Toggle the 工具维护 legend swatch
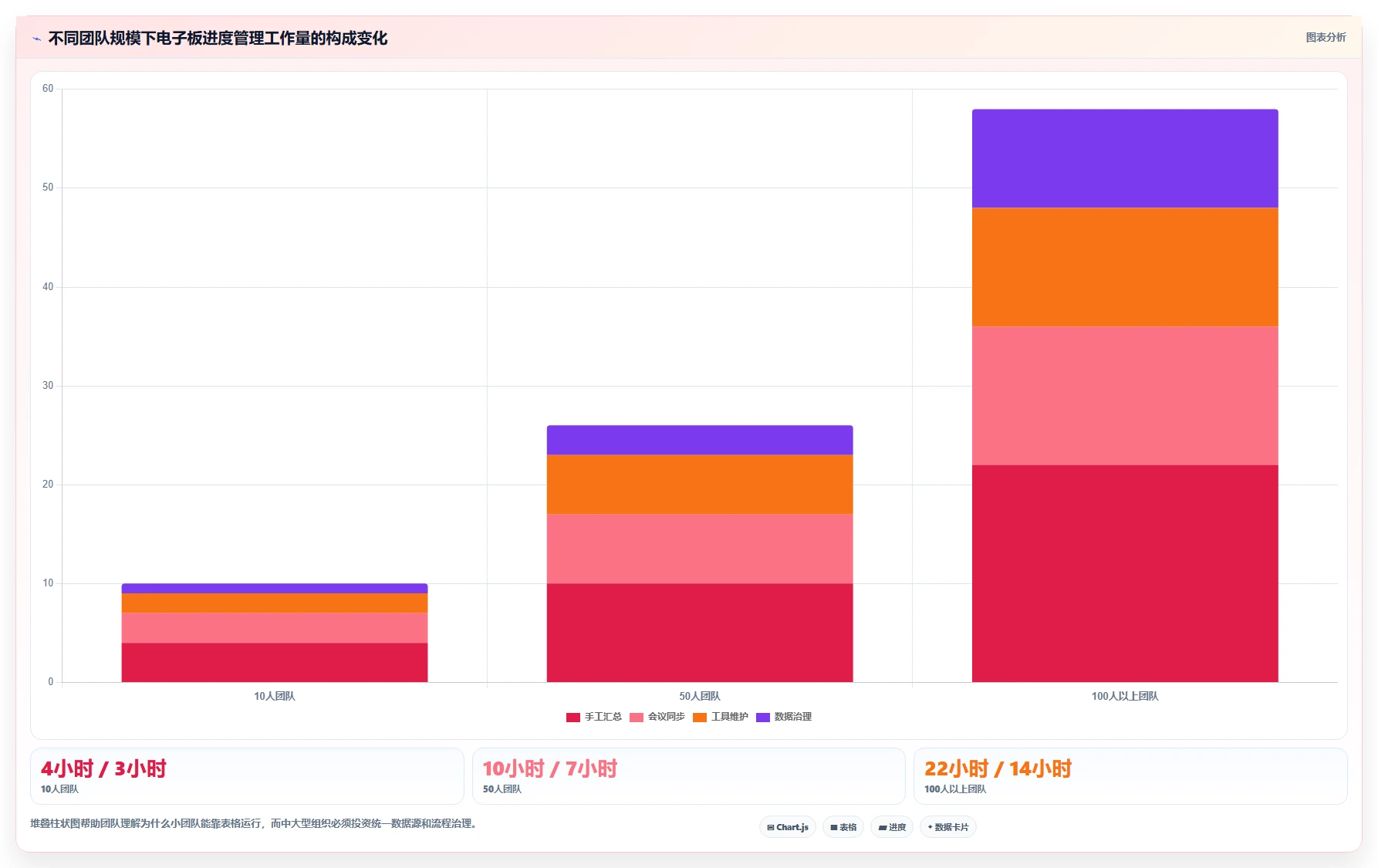Viewport: 1378px width, 868px height. 700,718
